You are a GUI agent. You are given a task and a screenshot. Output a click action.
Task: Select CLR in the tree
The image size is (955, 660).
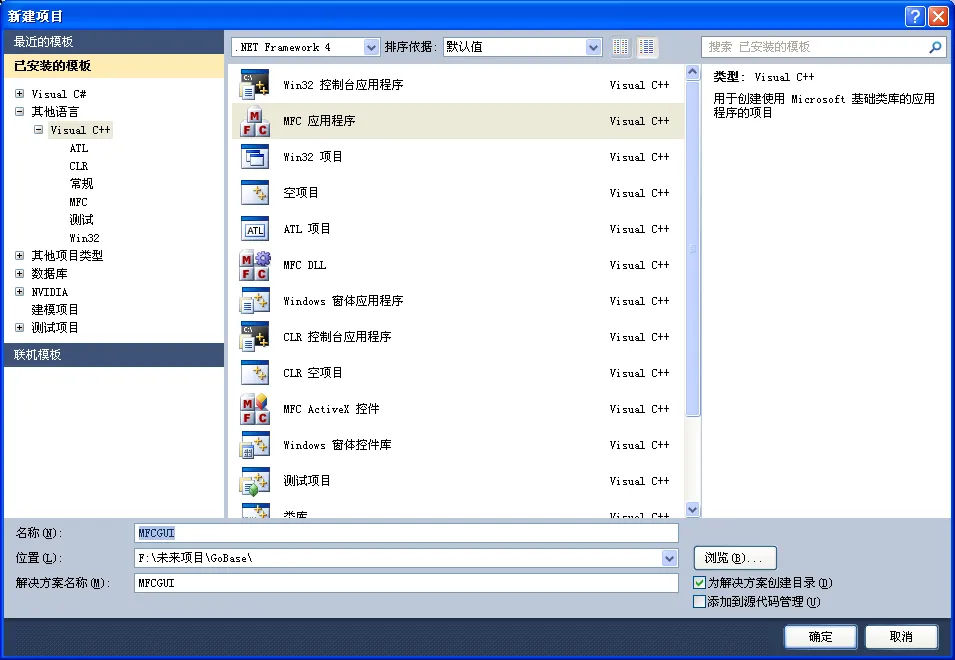(x=79, y=166)
